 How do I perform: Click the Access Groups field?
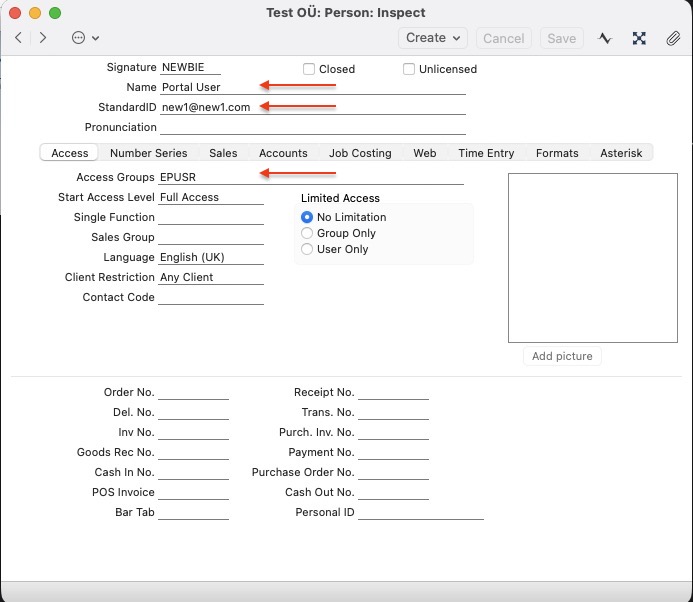click(x=310, y=177)
